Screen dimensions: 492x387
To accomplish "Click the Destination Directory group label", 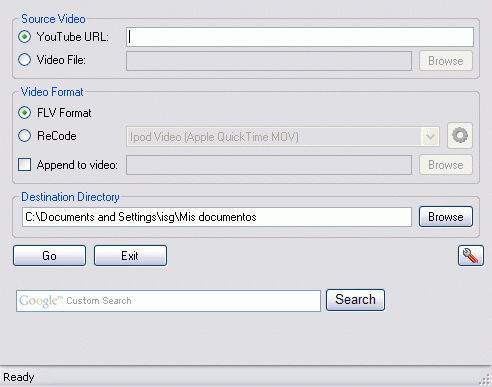I will [x=70, y=197].
